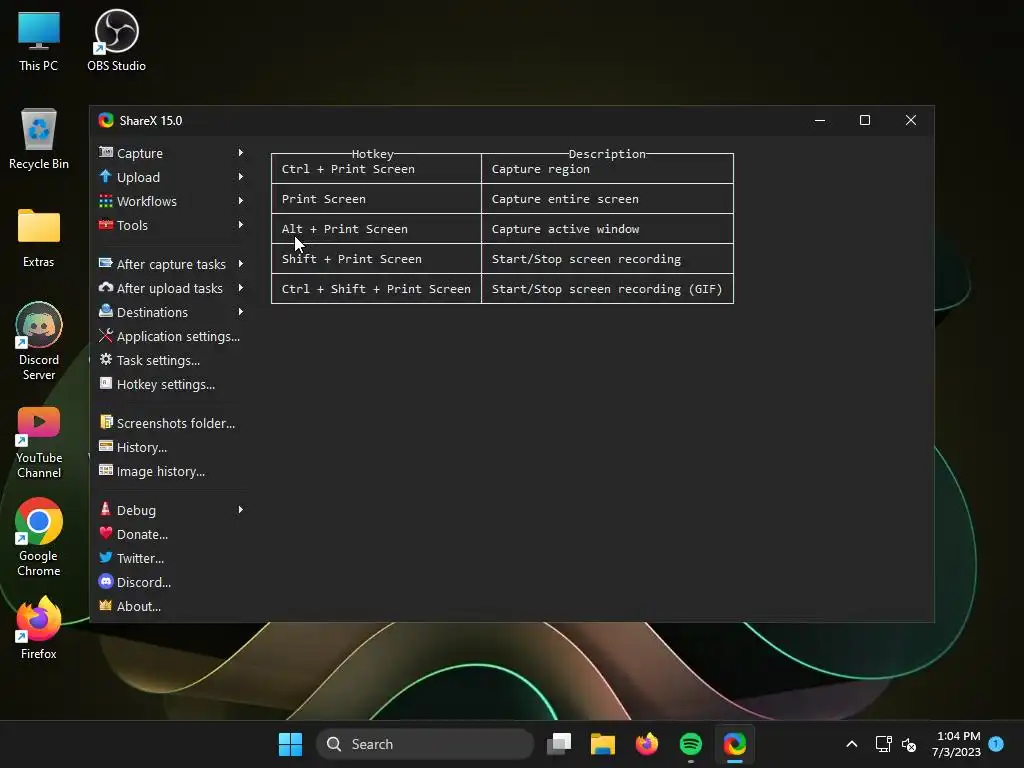Click the ShareX logo in title bar

click(106, 120)
